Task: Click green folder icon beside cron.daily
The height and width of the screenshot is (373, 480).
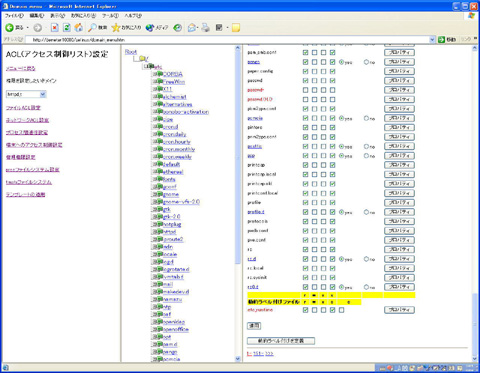Action: [x=160, y=134]
